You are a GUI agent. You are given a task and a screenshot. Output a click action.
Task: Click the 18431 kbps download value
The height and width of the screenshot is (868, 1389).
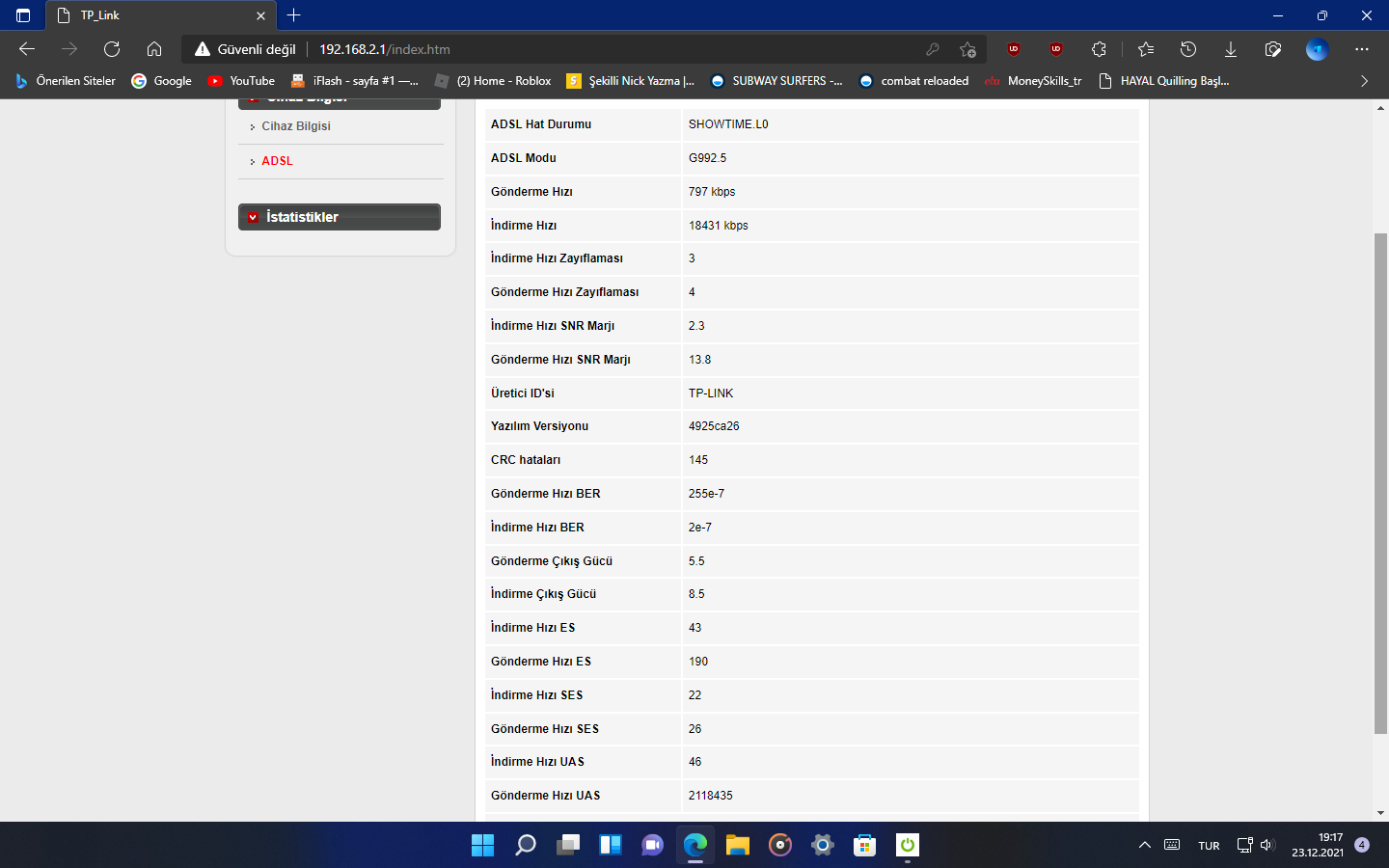[718, 226]
